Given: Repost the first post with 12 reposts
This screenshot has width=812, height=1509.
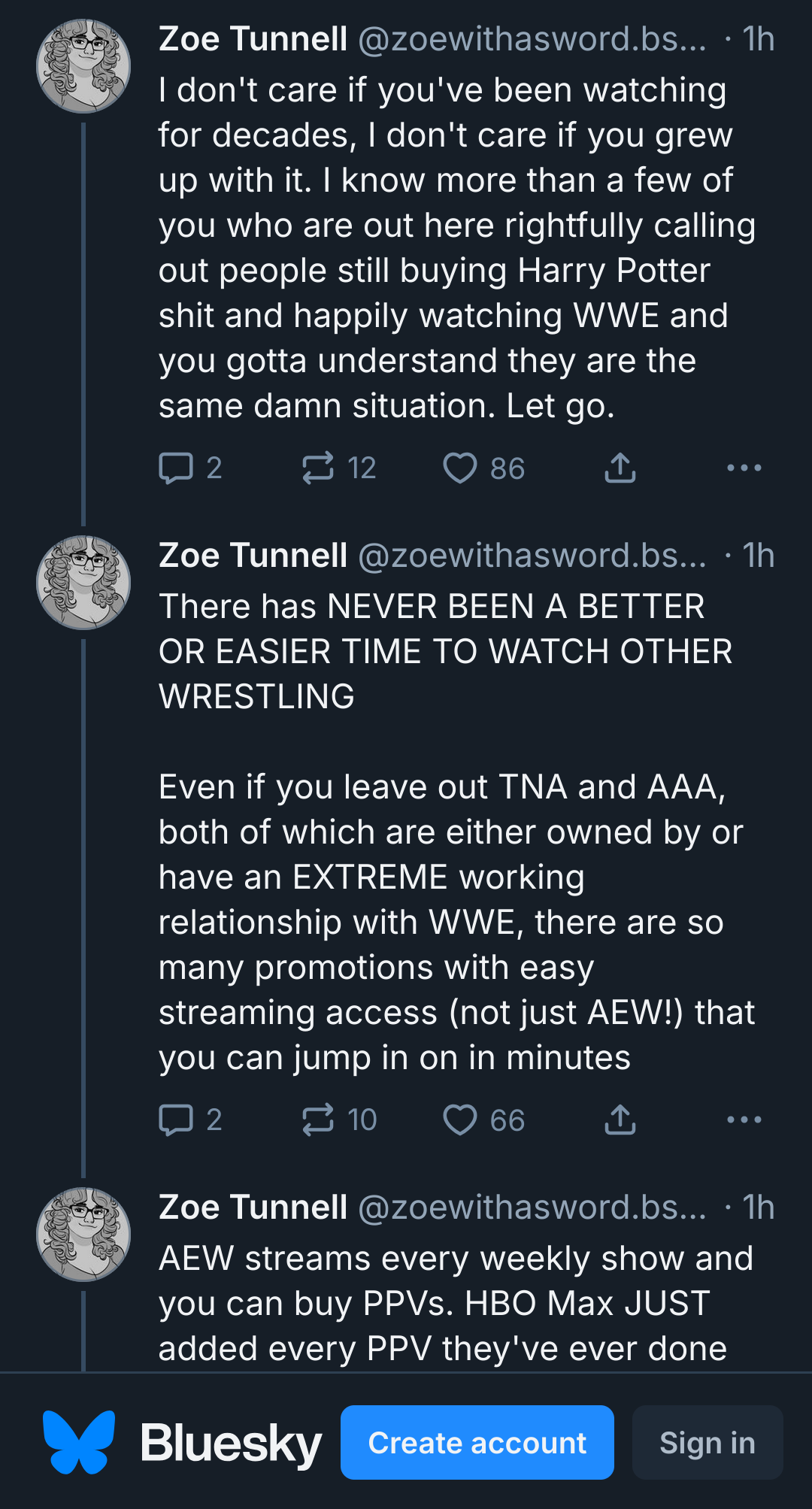Looking at the screenshot, I should coord(338,468).
